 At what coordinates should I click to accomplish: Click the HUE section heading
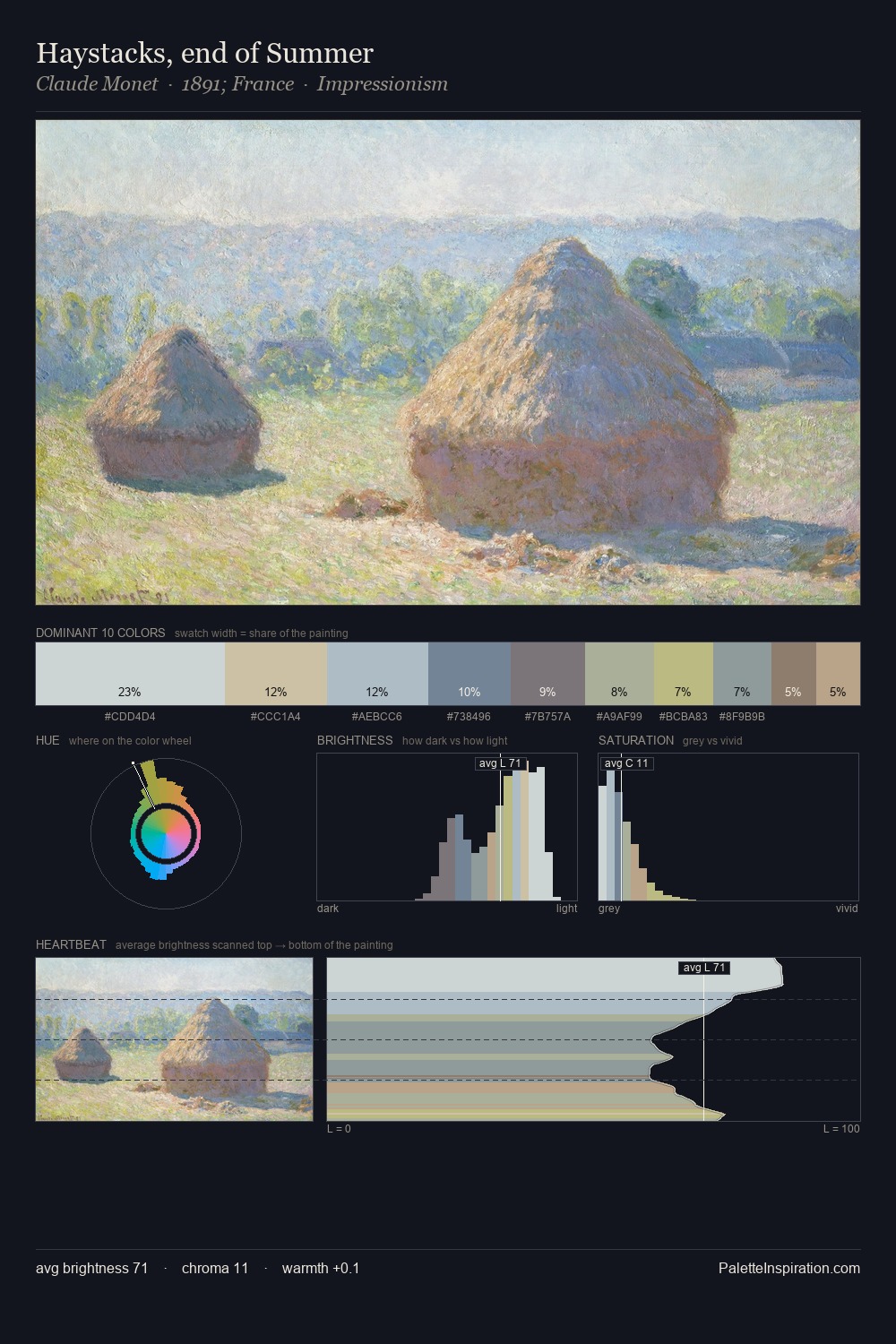(x=47, y=740)
